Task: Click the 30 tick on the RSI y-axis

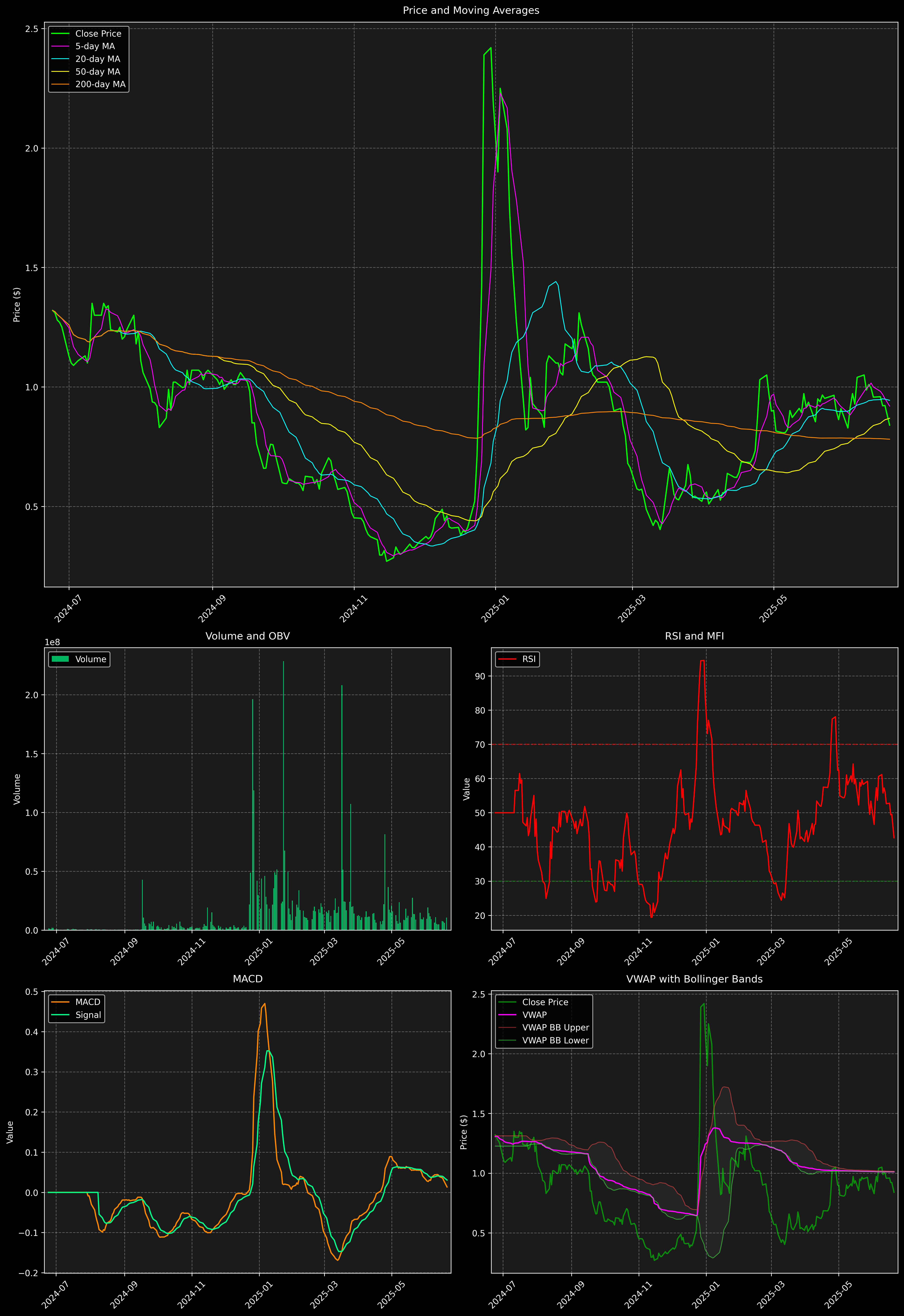Action: pos(480,881)
